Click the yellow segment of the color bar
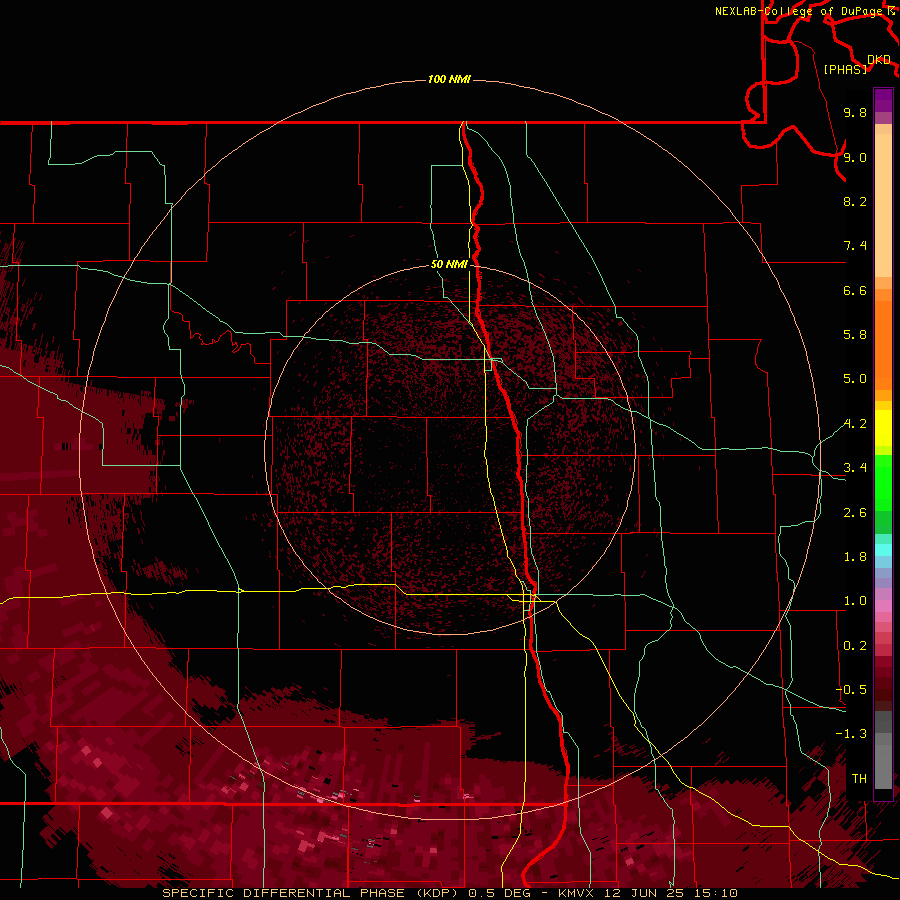The width and height of the screenshot is (900, 900). (883, 428)
